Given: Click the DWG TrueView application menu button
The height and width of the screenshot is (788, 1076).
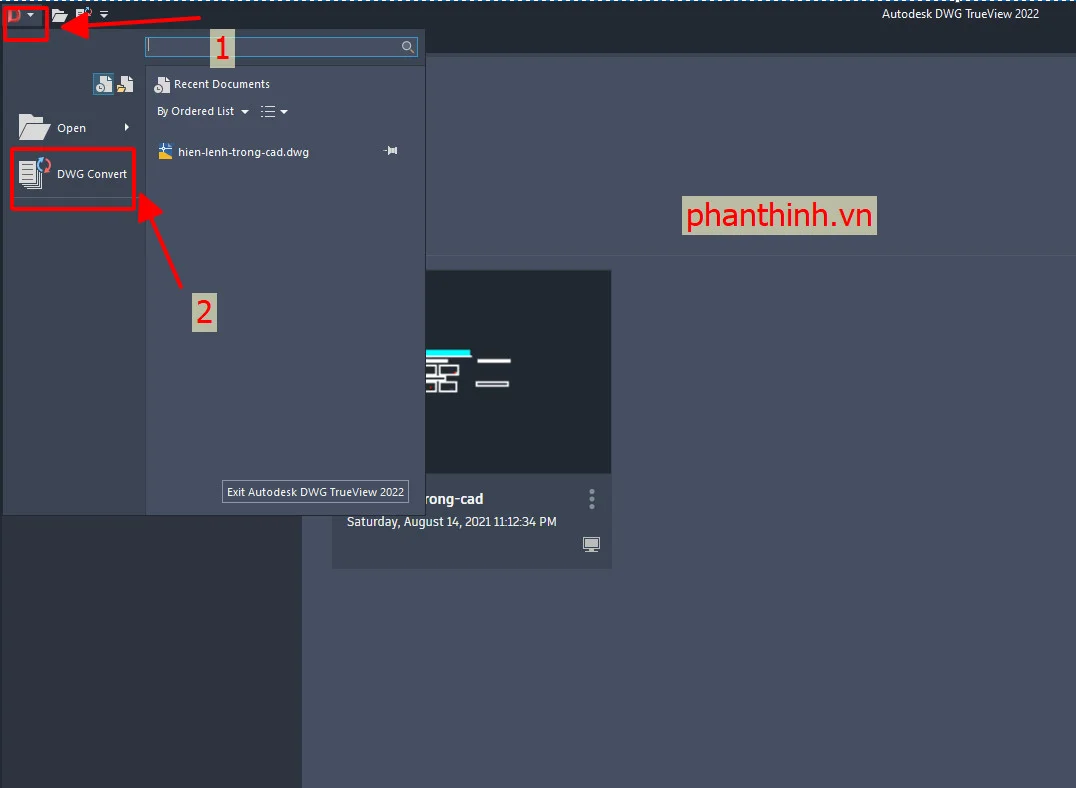Looking at the screenshot, I should coord(21,15).
